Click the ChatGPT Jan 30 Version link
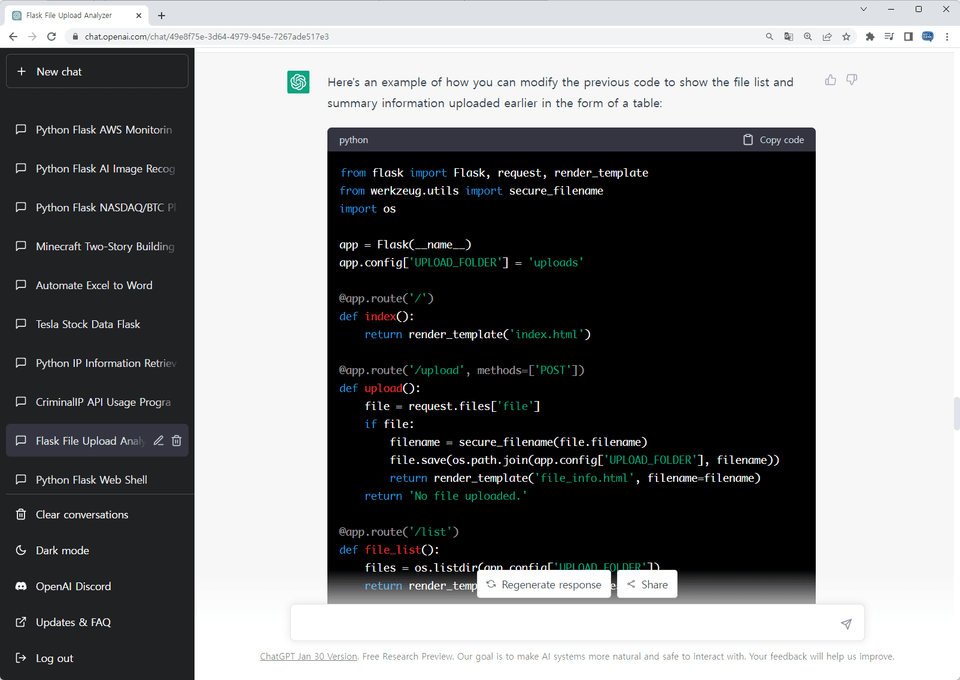Viewport: 960px width, 680px height. click(308, 657)
